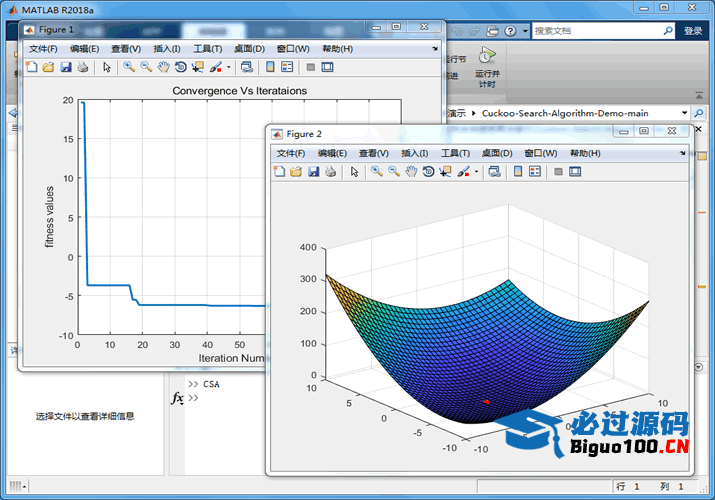Open 桌面(D) menu in Figure 2
Image resolution: width=715 pixels, height=500 pixels.
(497, 153)
